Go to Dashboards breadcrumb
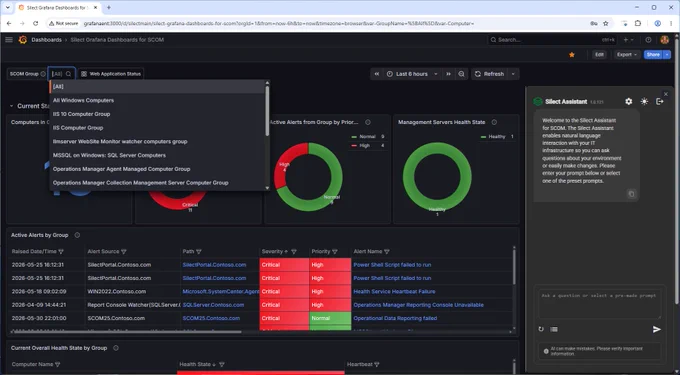The height and width of the screenshot is (375, 680). click(x=46, y=40)
